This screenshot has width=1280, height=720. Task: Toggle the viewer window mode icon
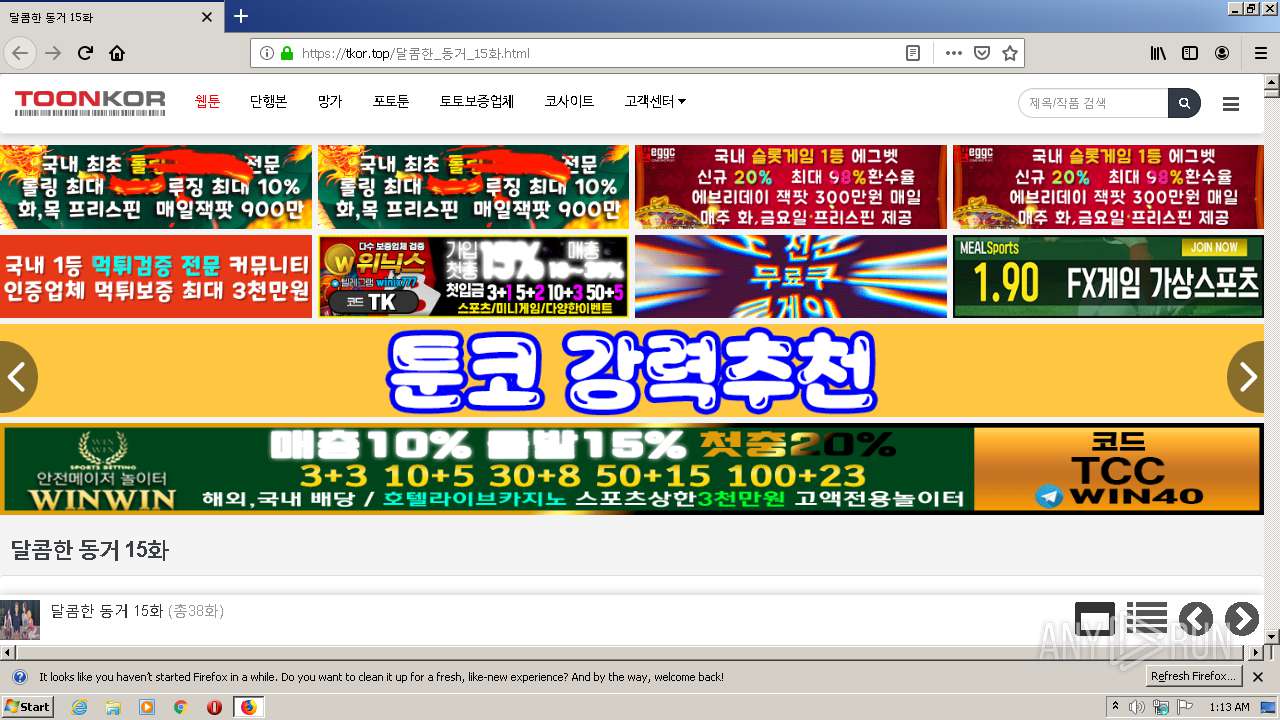[x=1095, y=619]
